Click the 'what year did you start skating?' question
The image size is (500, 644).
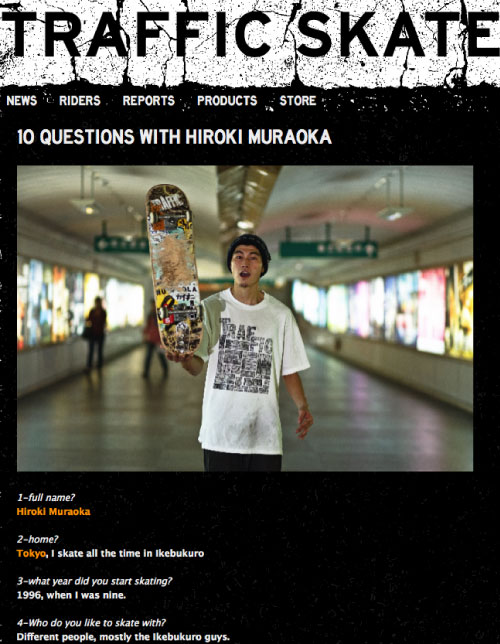tap(94, 581)
